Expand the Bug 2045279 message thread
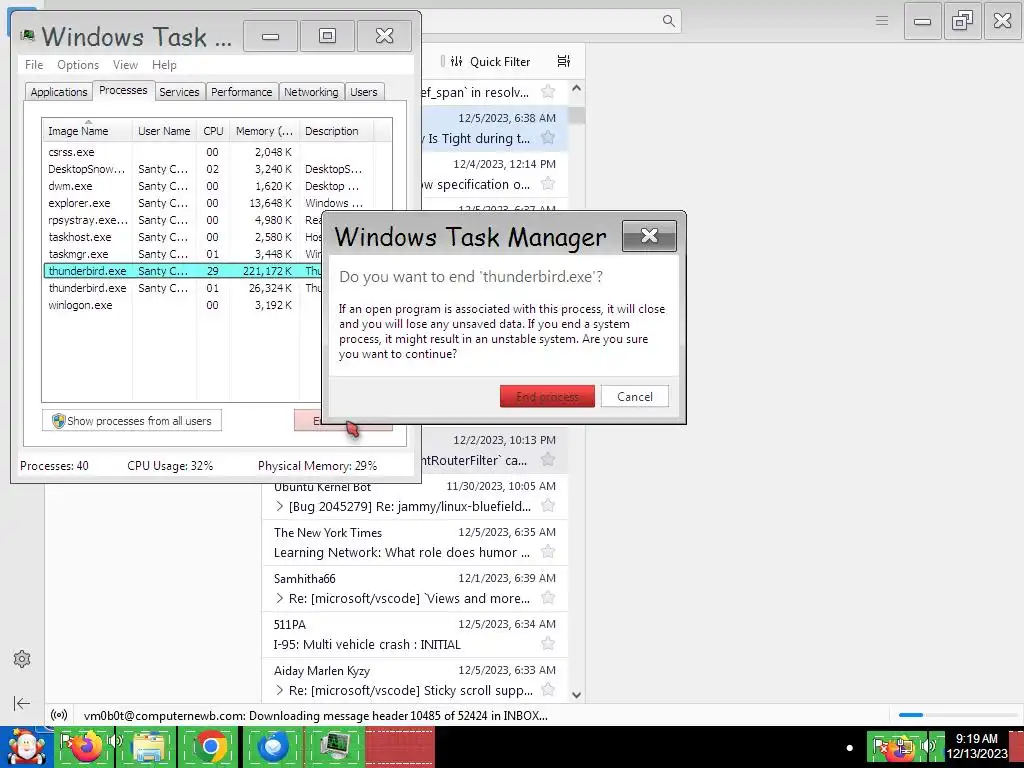 tap(280, 506)
